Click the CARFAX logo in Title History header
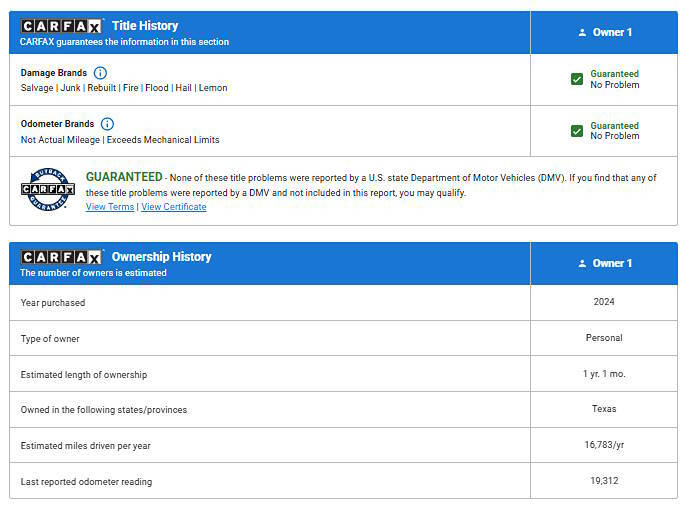This screenshot has width=685, height=508. (x=62, y=26)
